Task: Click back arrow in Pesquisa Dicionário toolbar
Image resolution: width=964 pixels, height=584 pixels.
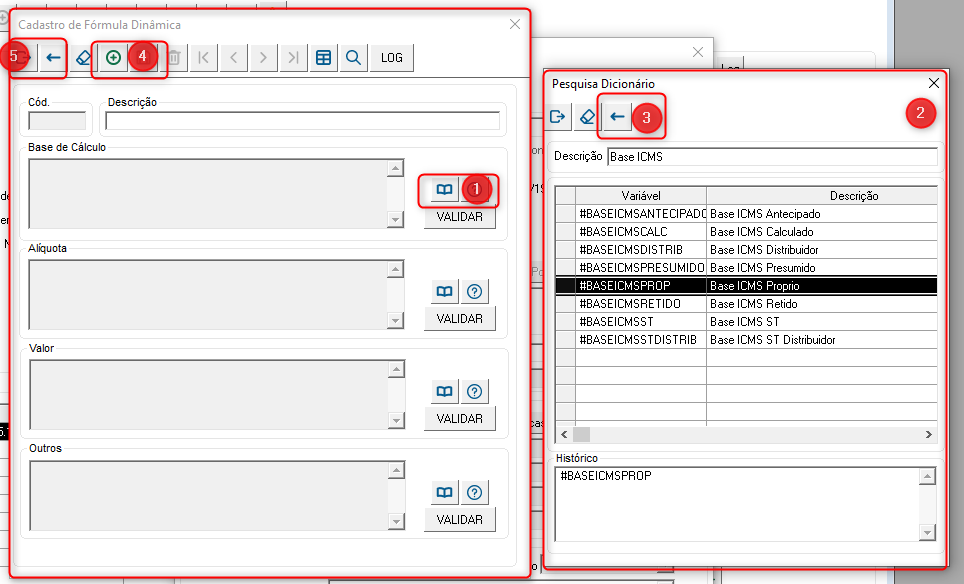Action: coord(617,117)
